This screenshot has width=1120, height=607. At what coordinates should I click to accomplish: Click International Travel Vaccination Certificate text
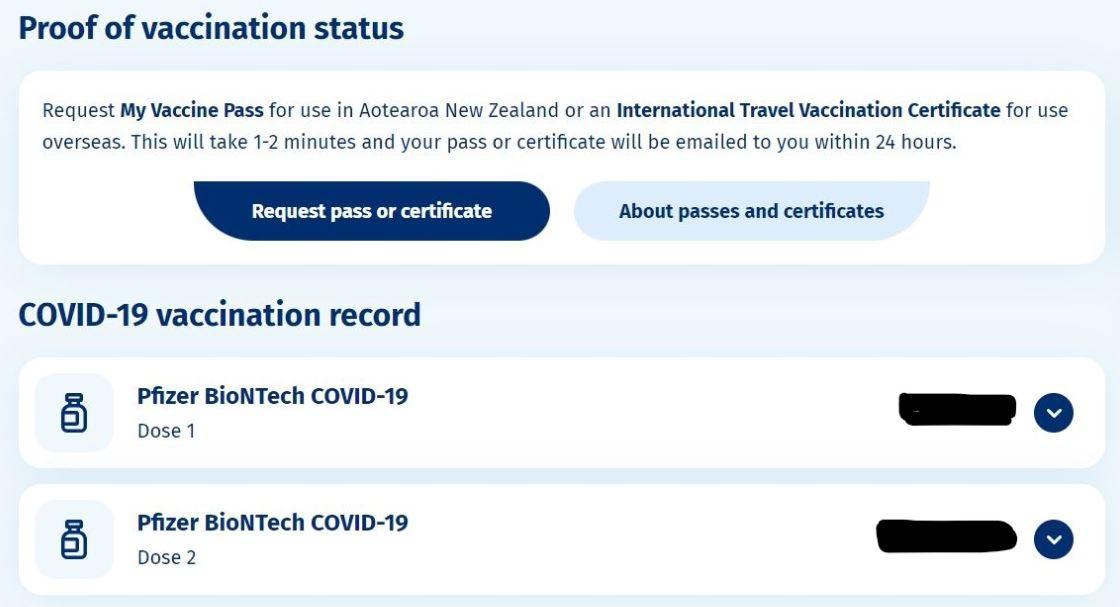point(808,110)
